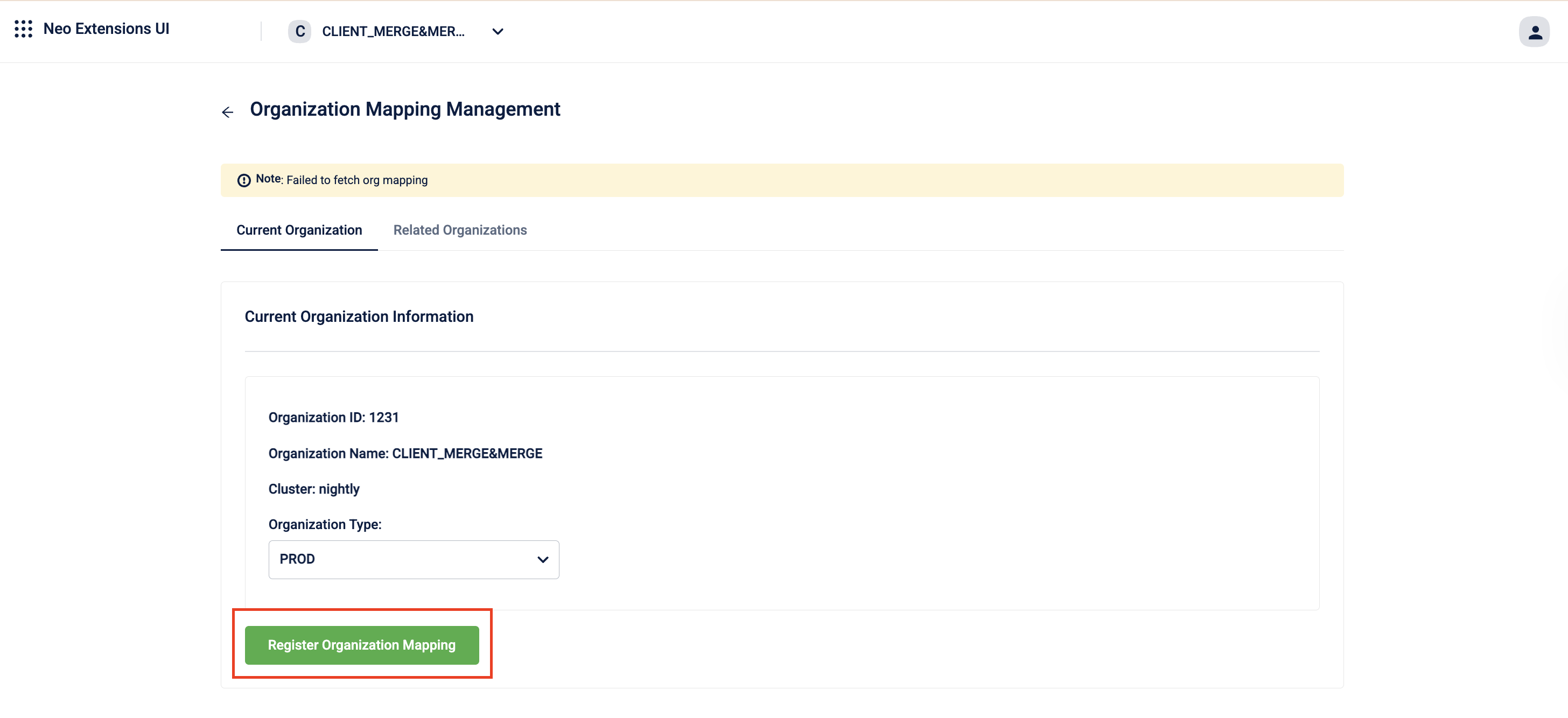Viewport: 1568px width, 718px height.
Task: Click the Organization ID: 1231 text
Action: coord(333,418)
